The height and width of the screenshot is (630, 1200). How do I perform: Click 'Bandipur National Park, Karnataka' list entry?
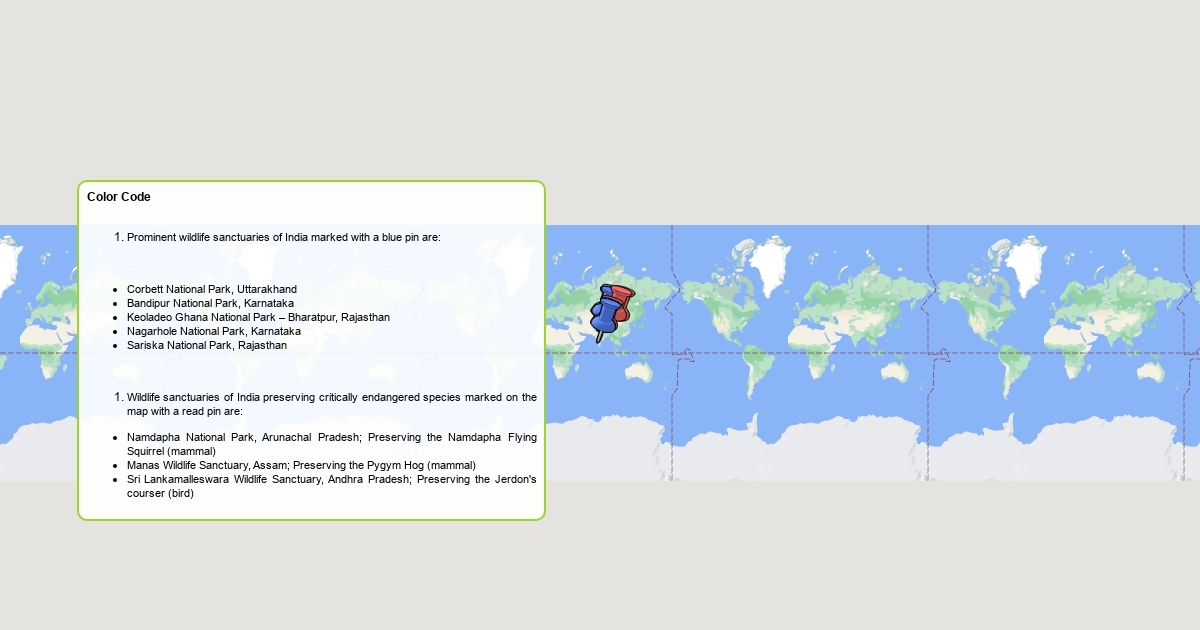[210, 303]
